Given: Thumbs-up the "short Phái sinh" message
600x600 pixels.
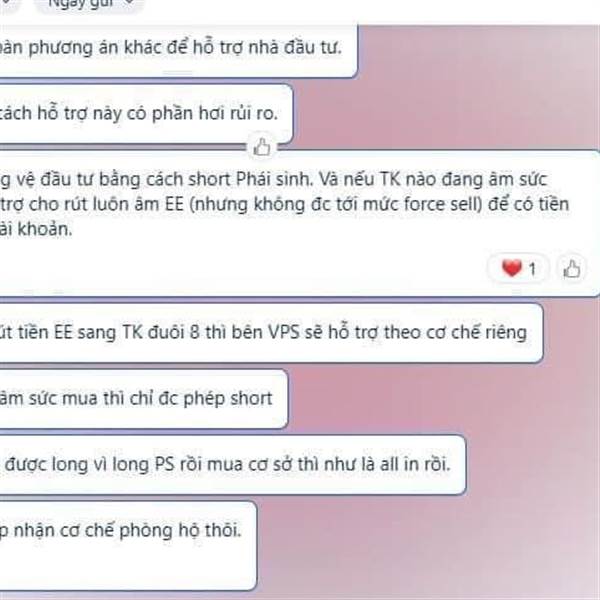Looking at the screenshot, I should pyautogui.click(x=572, y=269).
